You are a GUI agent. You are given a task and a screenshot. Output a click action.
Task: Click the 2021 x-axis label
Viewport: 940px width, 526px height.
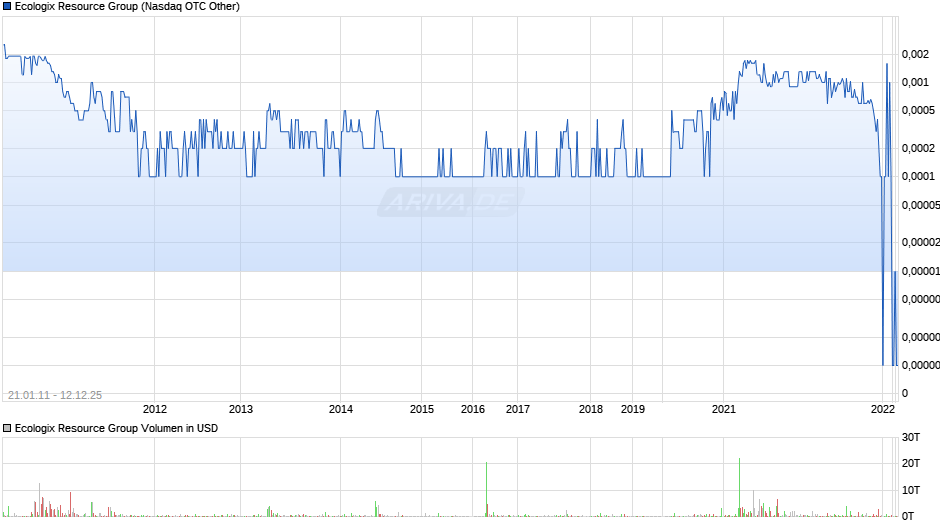click(x=724, y=409)
